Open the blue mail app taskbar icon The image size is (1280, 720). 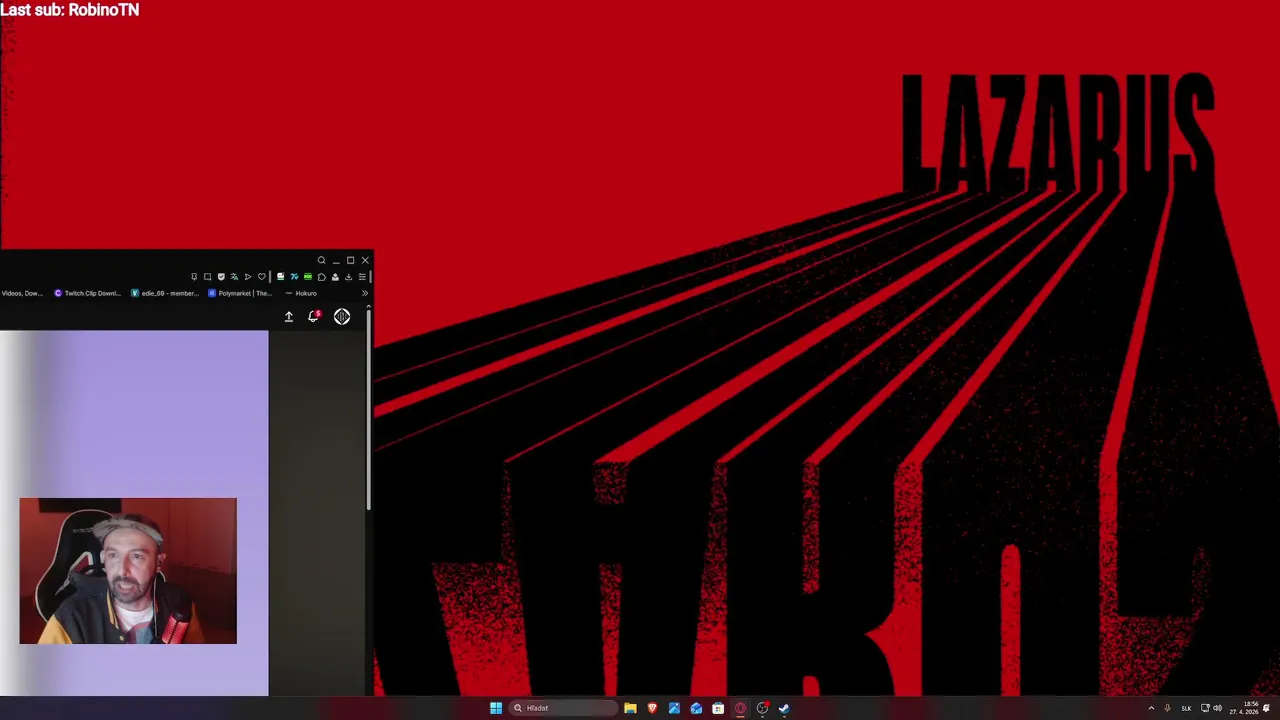[696, 708]
